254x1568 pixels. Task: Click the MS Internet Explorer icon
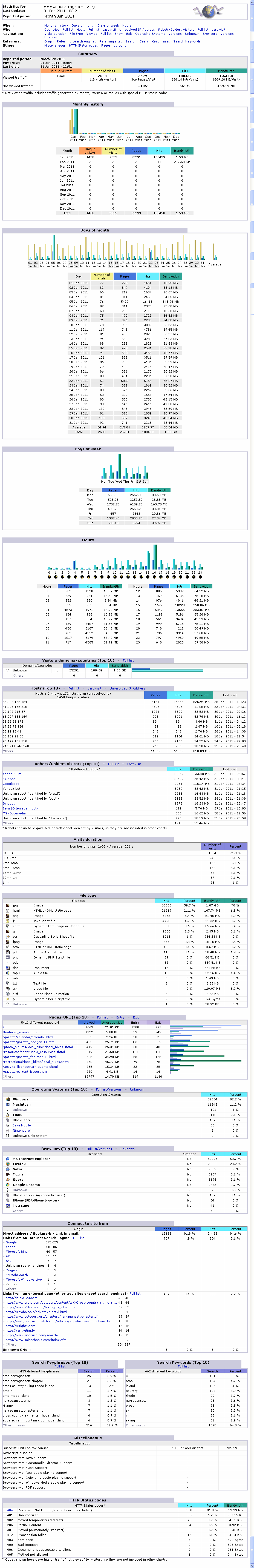[7, 1158]
